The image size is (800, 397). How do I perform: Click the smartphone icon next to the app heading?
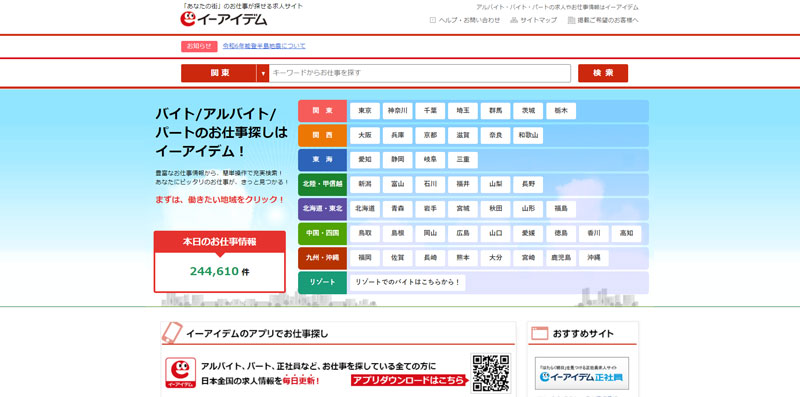click(x=172, y=332)
